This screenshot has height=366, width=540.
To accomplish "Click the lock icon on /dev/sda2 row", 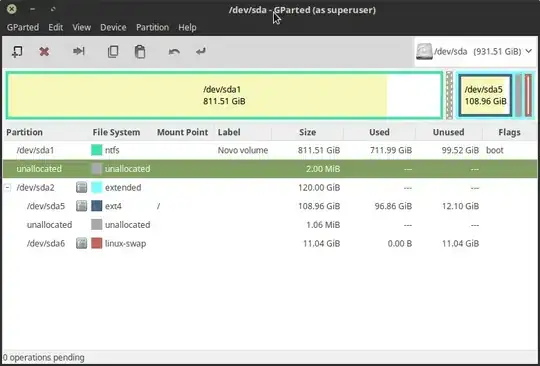I will click(81, 187).
